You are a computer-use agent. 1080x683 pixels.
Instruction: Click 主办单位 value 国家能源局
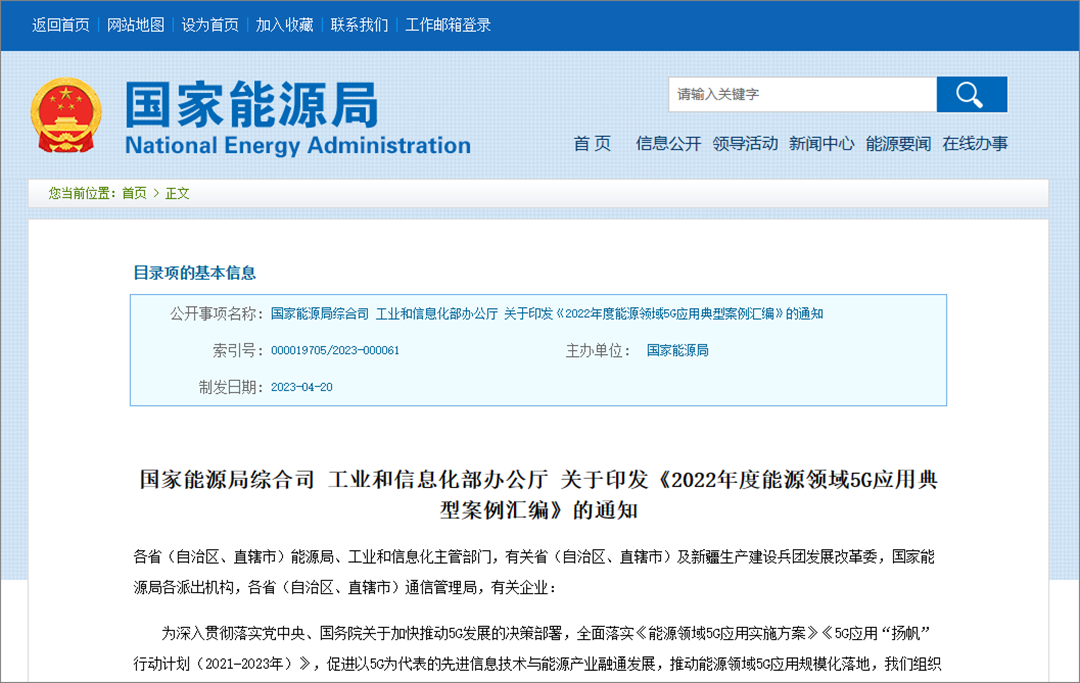[677, 350]
